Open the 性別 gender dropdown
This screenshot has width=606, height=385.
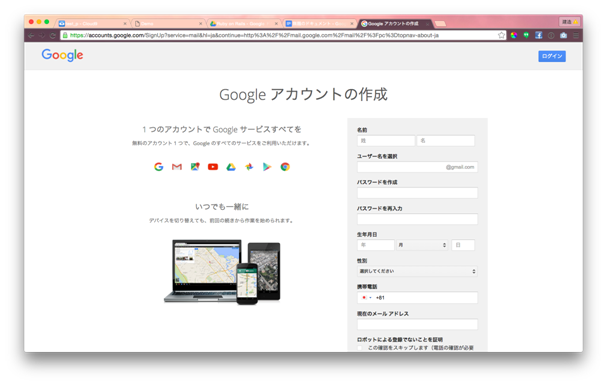click(417, 271)
